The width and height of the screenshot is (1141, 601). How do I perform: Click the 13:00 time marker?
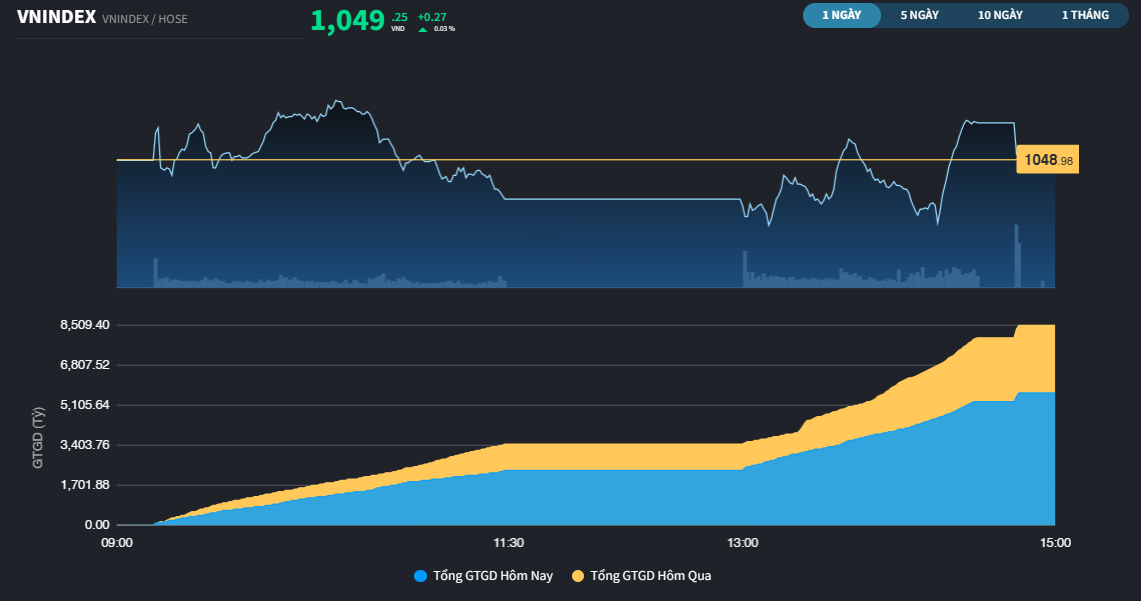(x=742, y=542)
